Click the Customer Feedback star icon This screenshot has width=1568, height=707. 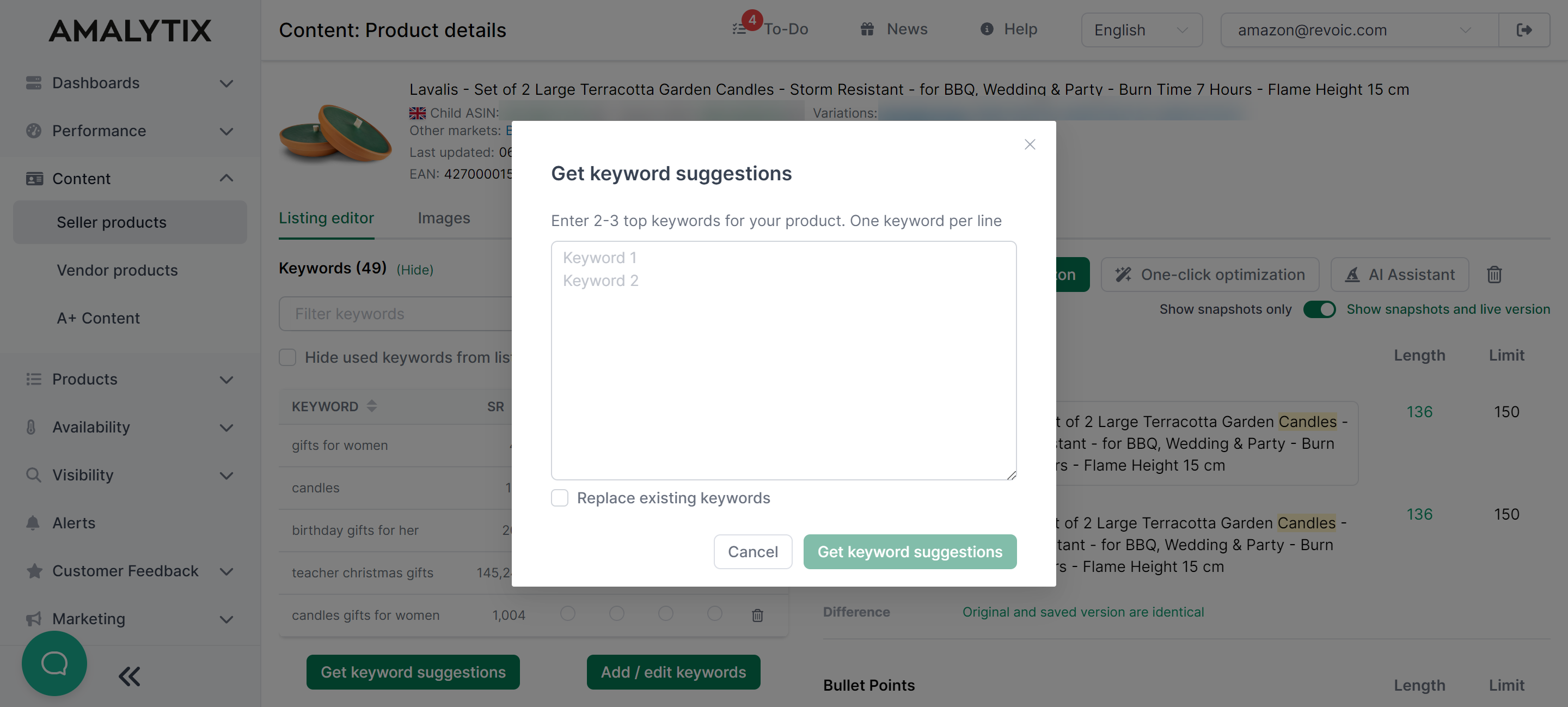point(33,571)
